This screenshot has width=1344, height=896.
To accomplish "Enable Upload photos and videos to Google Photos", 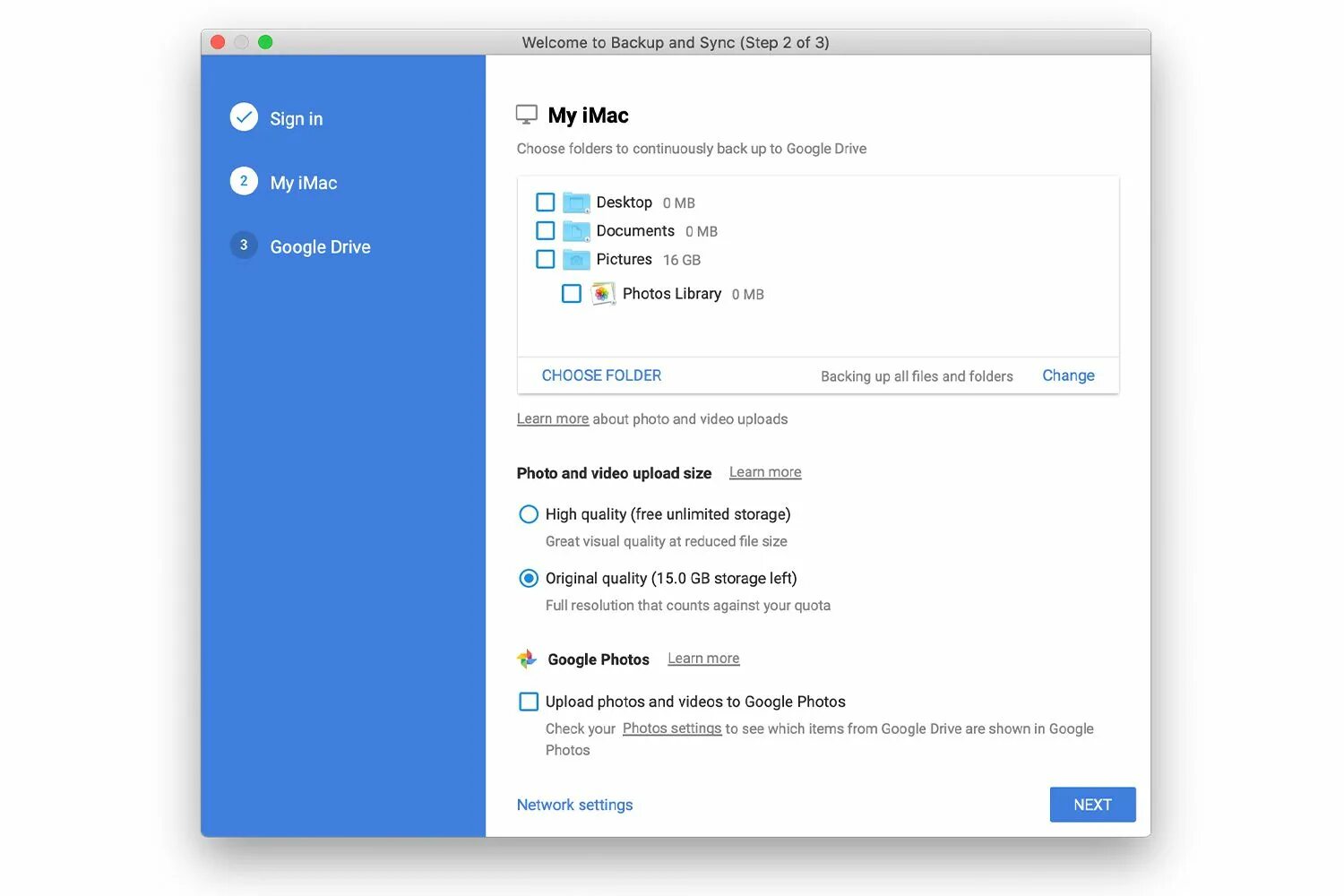I will point(529,702).
